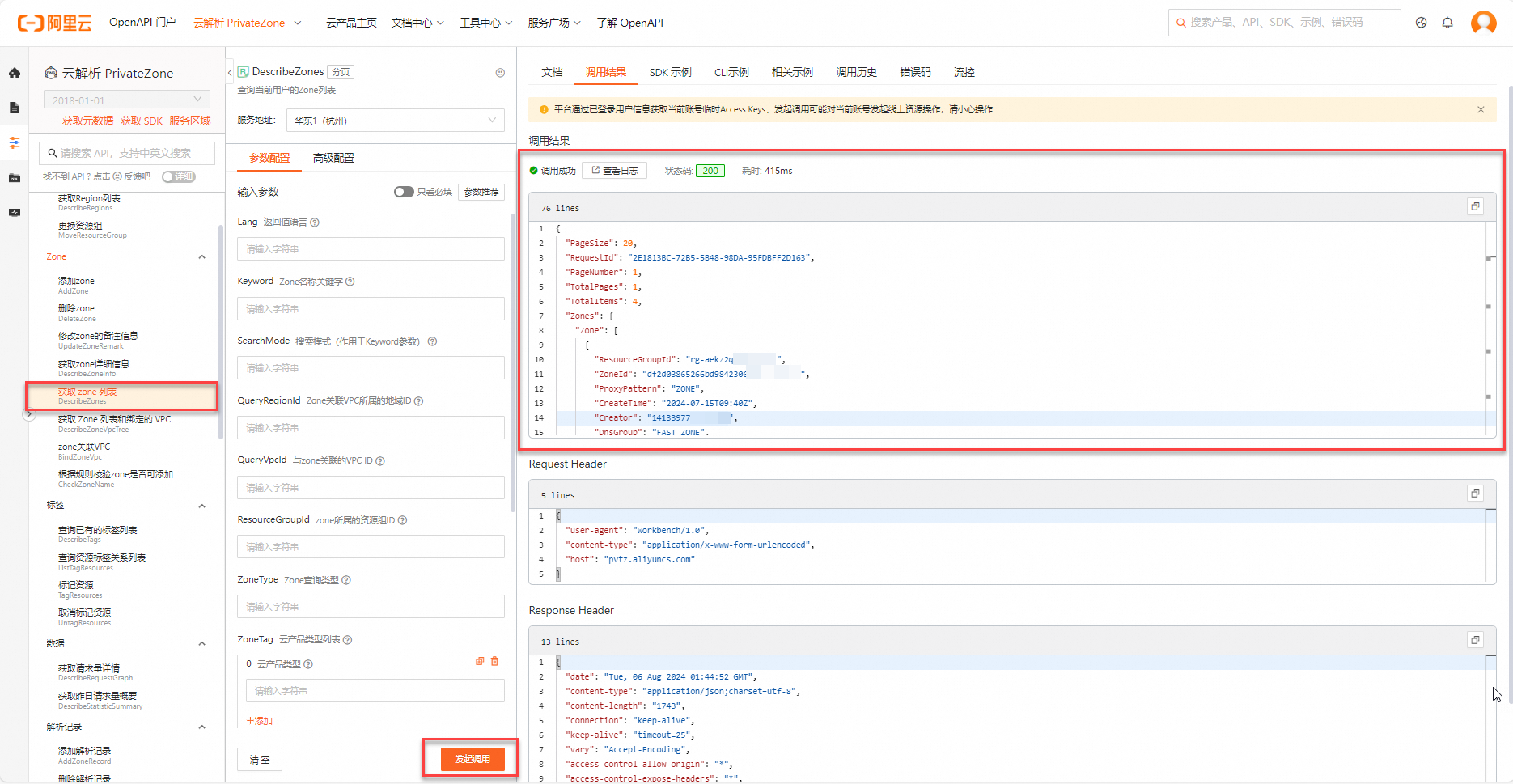Focus the top product search box

[1284, 23]
